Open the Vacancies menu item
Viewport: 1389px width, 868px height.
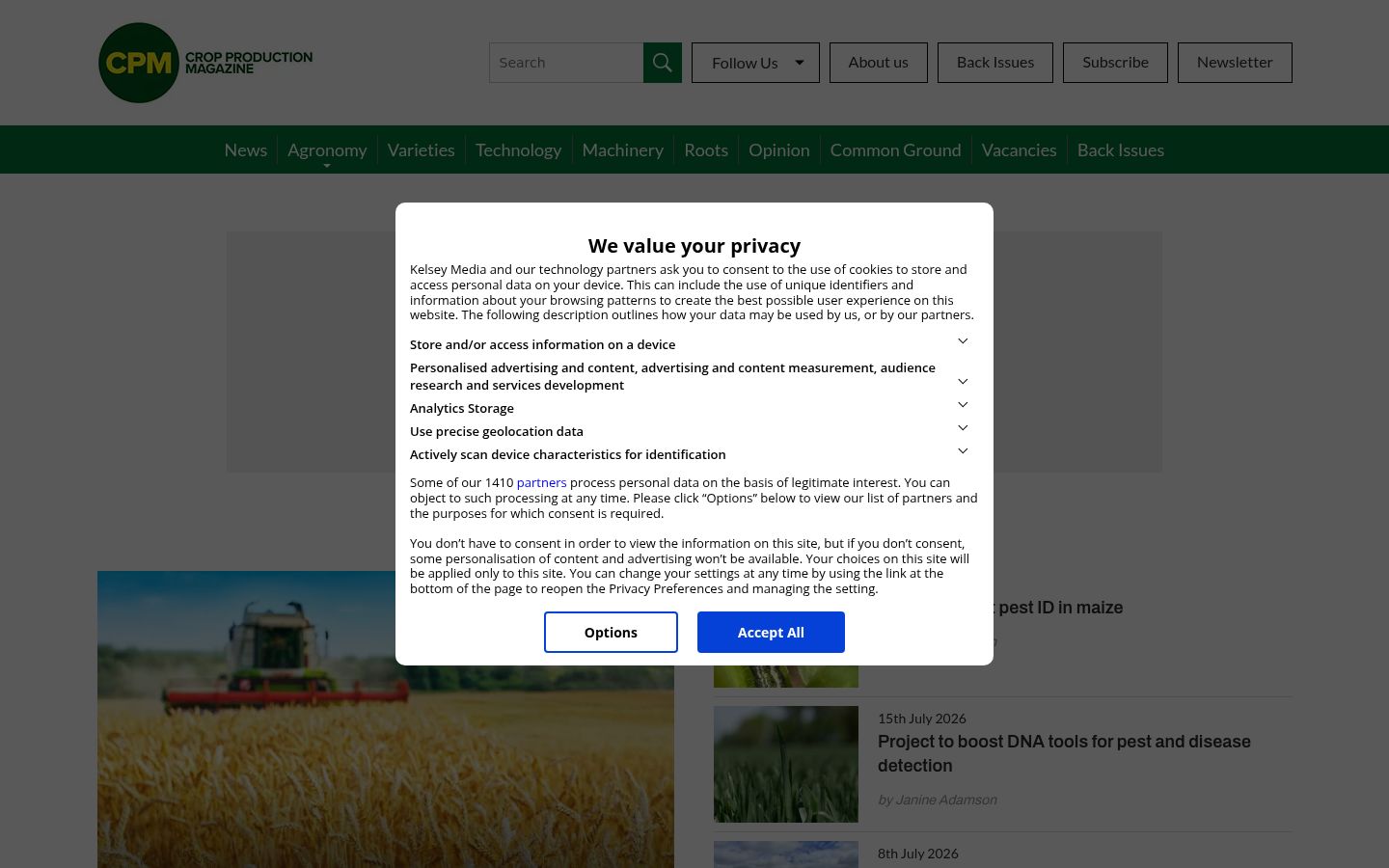click(x=1020, y=149)
